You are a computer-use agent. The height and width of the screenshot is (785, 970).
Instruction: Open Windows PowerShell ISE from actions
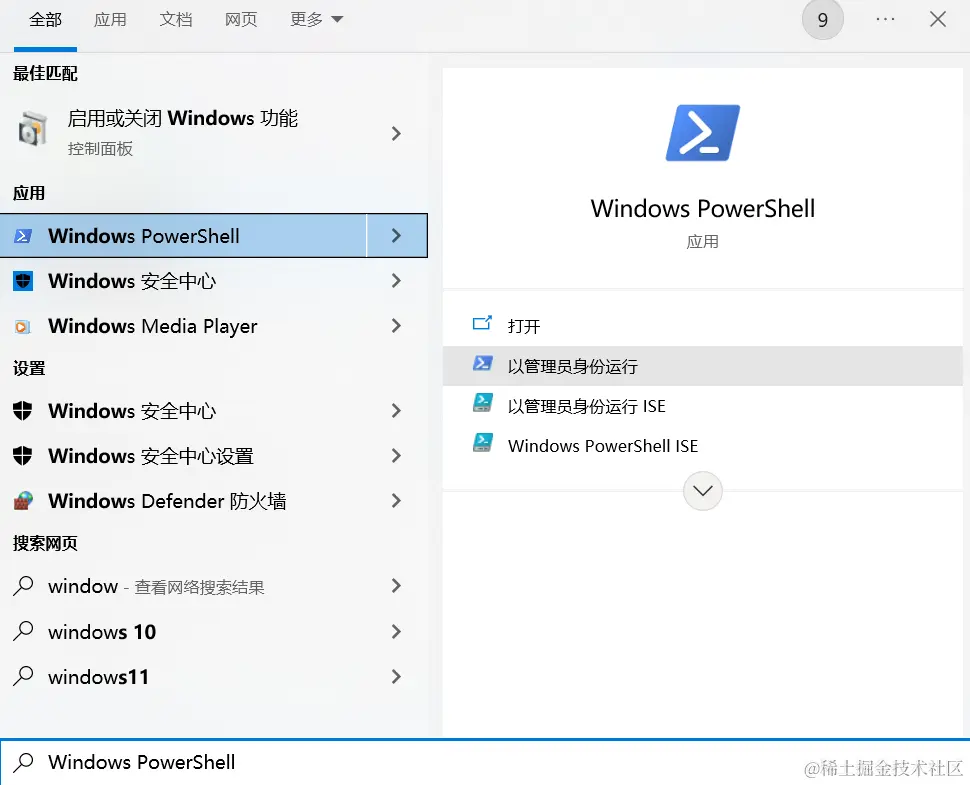[x=703, y=445]
